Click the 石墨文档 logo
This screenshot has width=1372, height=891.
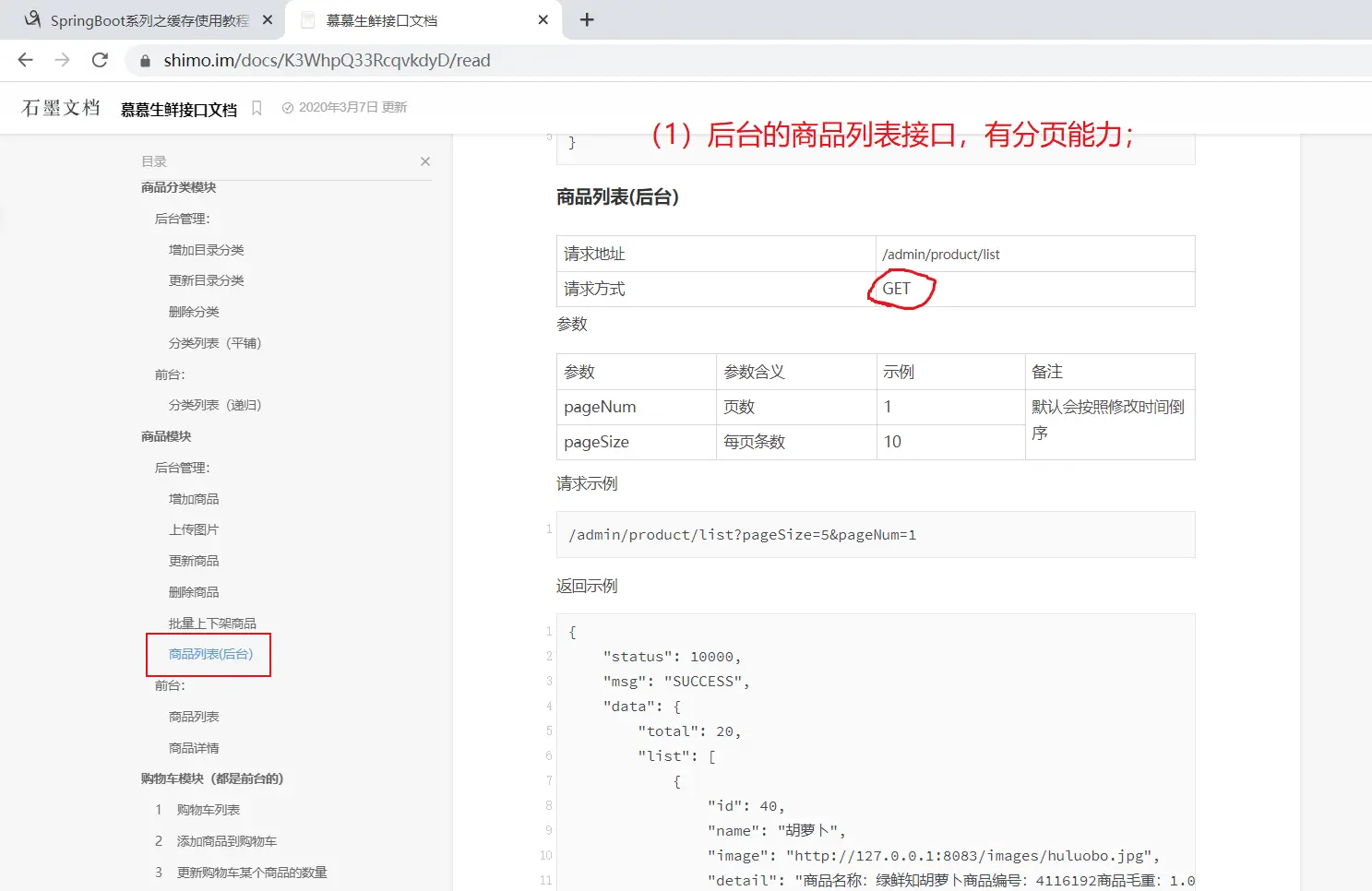pos(61,108)
